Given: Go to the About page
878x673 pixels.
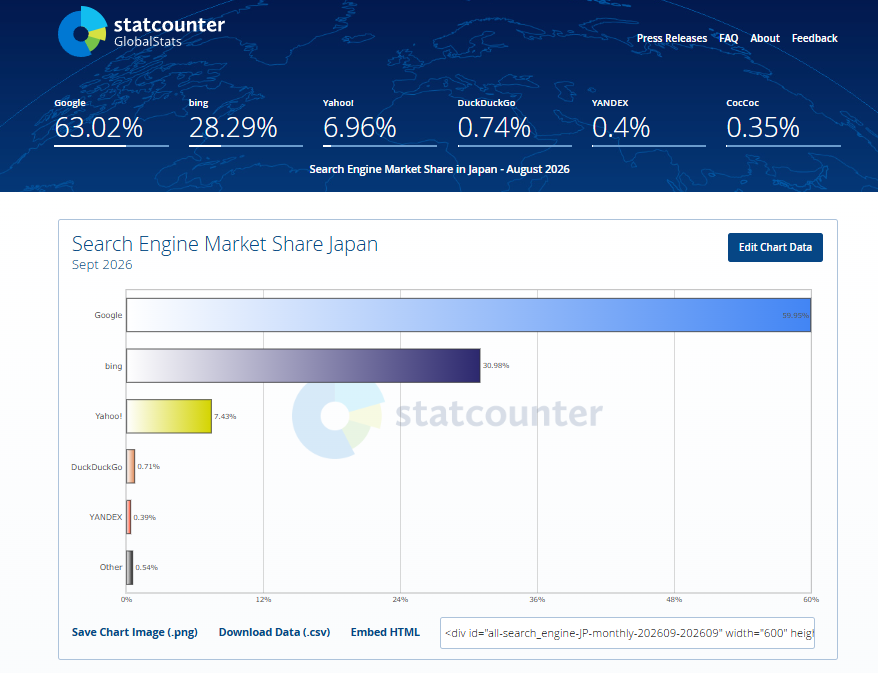Looking at the screenshot, I should point(764,38).
